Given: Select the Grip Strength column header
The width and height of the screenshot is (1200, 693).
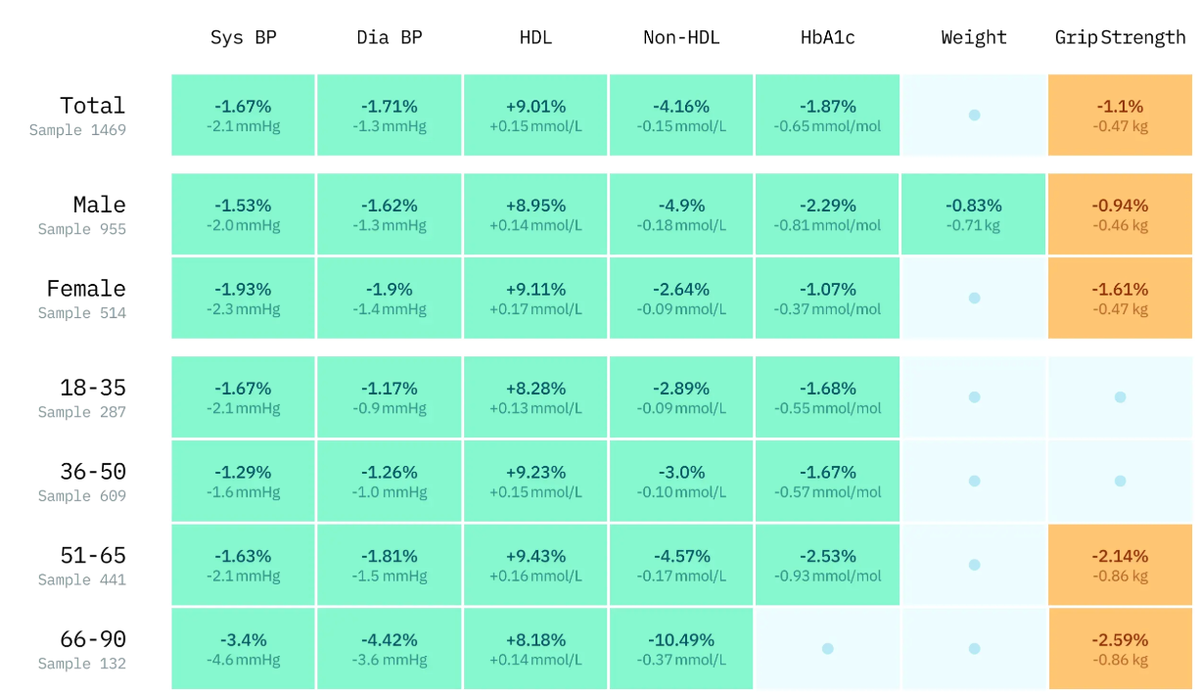Looking at the screenshot, I should click(x=1120, y=38).
